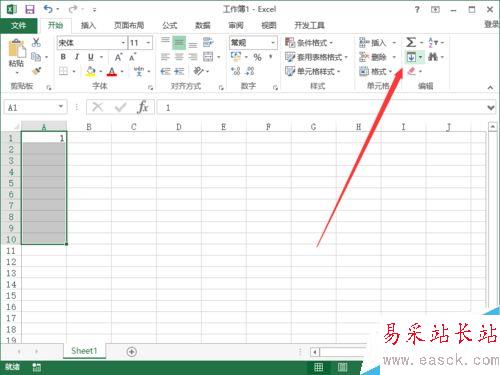Viewport: 500px width, 375px height.
Task: Switch to the Insert ribbon tab
Action: [88, 25]
